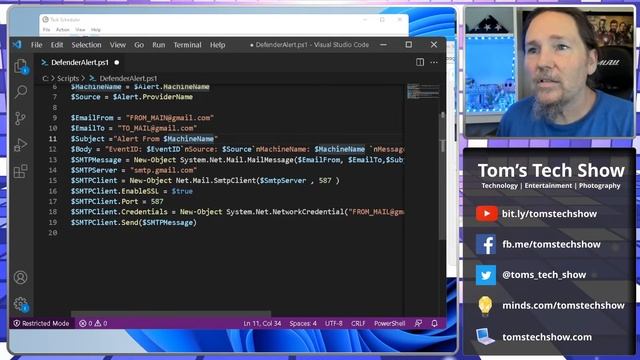Click $Subject variable on line 11
This screenshot has height=360, width=640.
tap(87, 139)
